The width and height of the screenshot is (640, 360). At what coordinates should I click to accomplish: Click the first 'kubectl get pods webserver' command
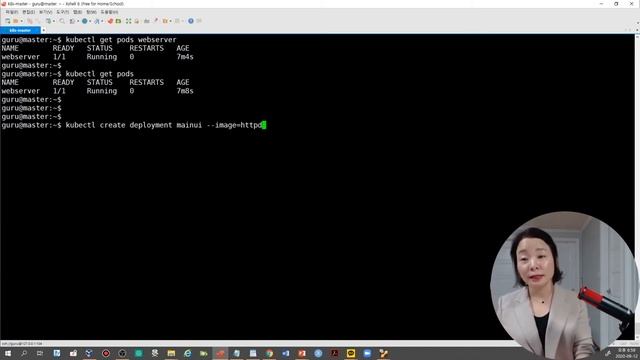tap(121, 40)
